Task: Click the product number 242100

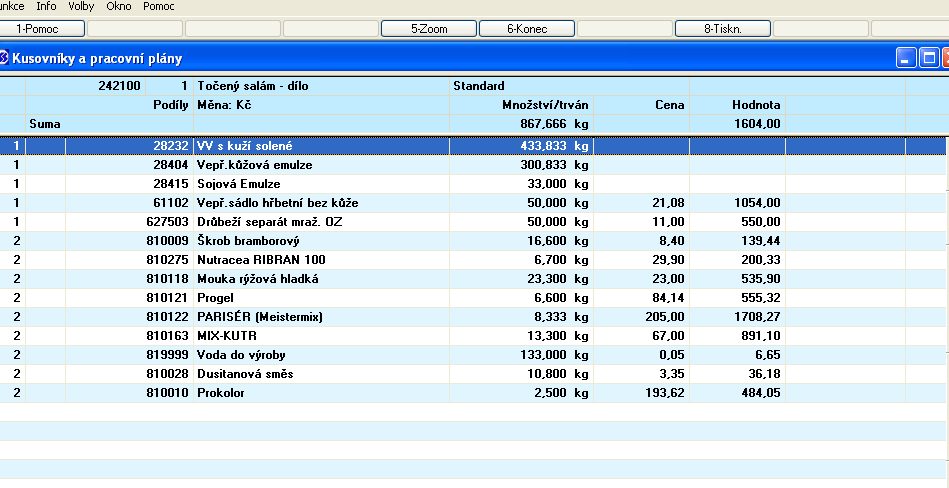Action: point(119,86)
